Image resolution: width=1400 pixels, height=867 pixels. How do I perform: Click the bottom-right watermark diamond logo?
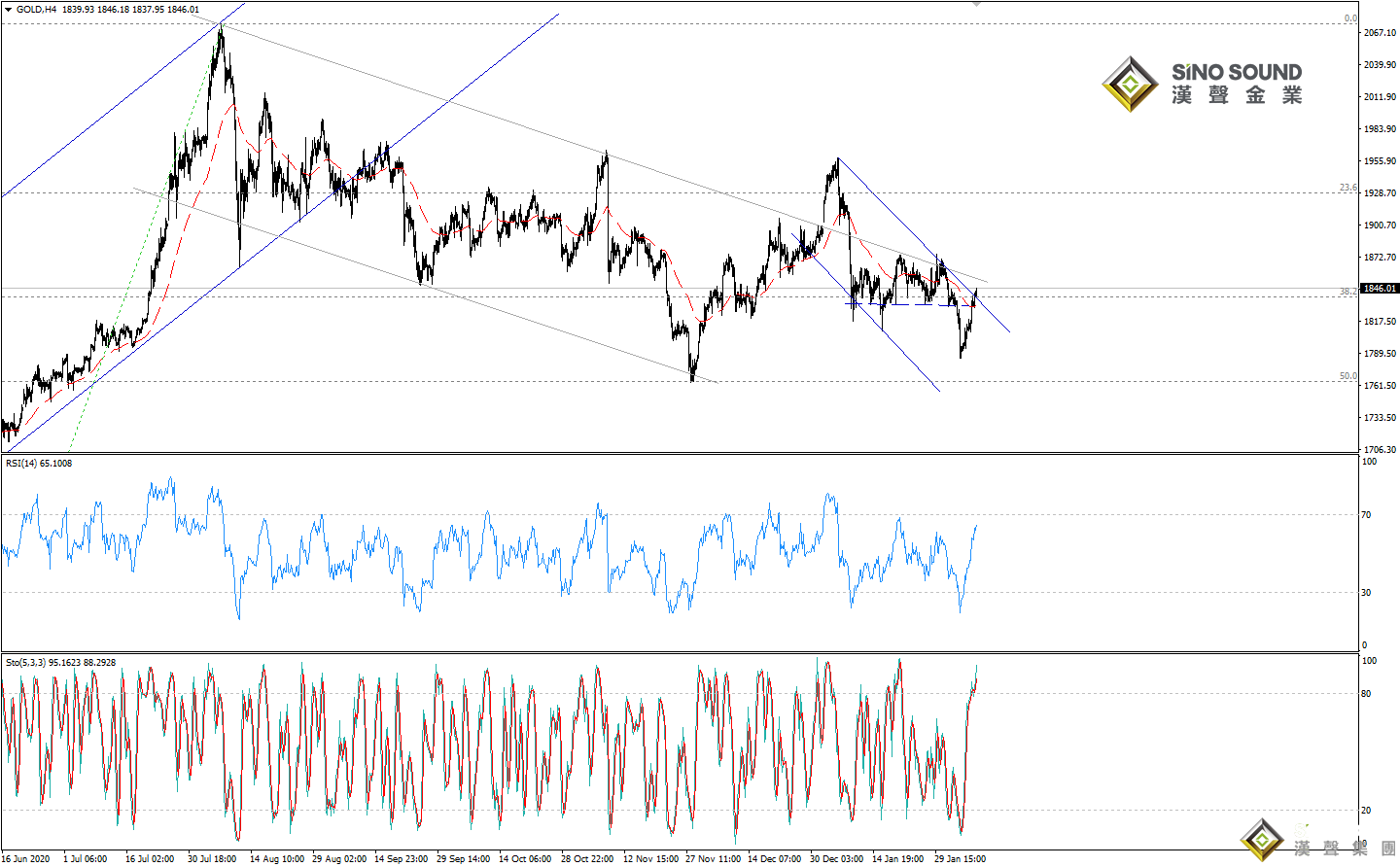tap(1262, 839)
